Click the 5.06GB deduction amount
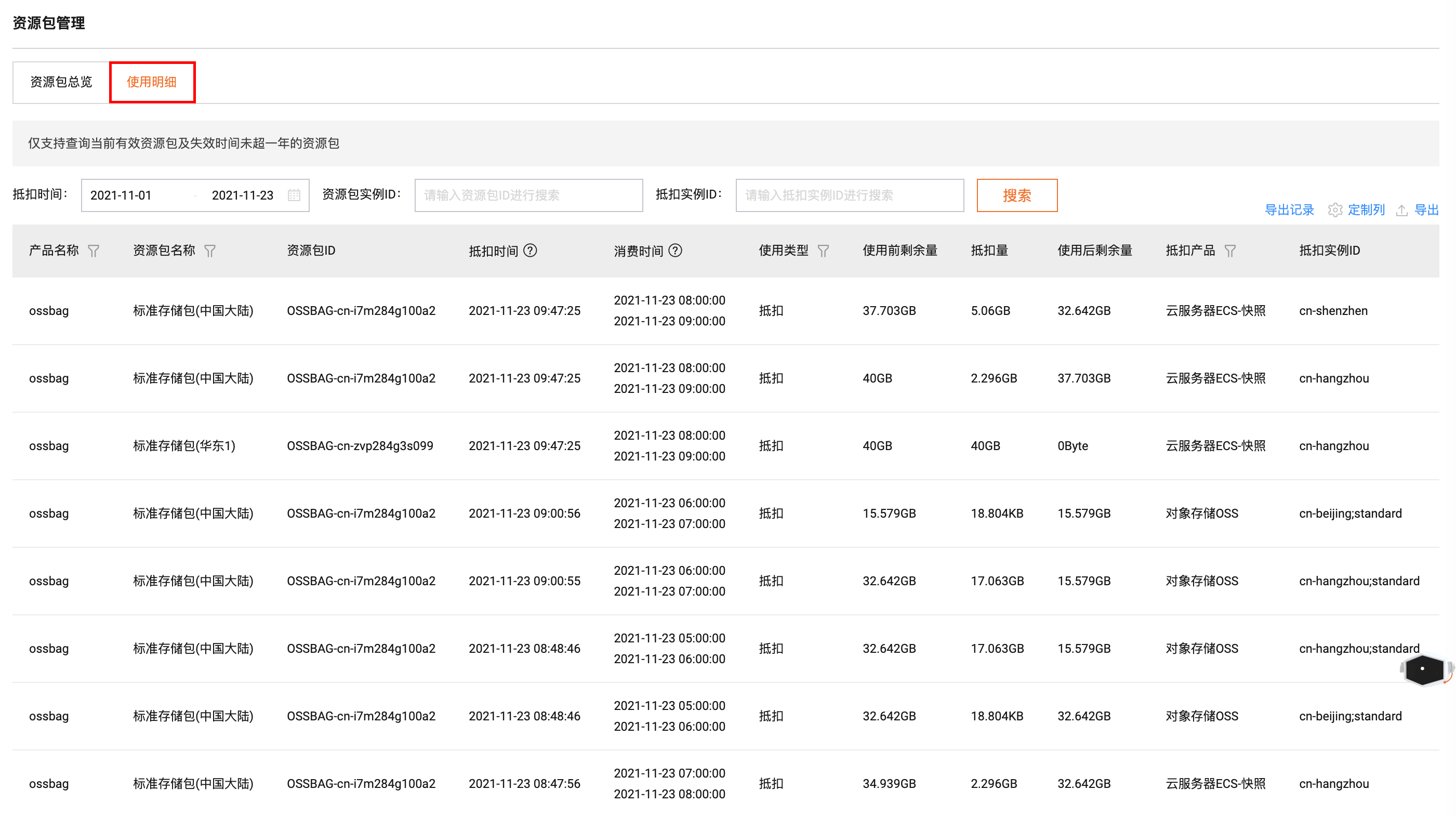The height and width of the screenshot is (816, 1456). coord(990,310)
